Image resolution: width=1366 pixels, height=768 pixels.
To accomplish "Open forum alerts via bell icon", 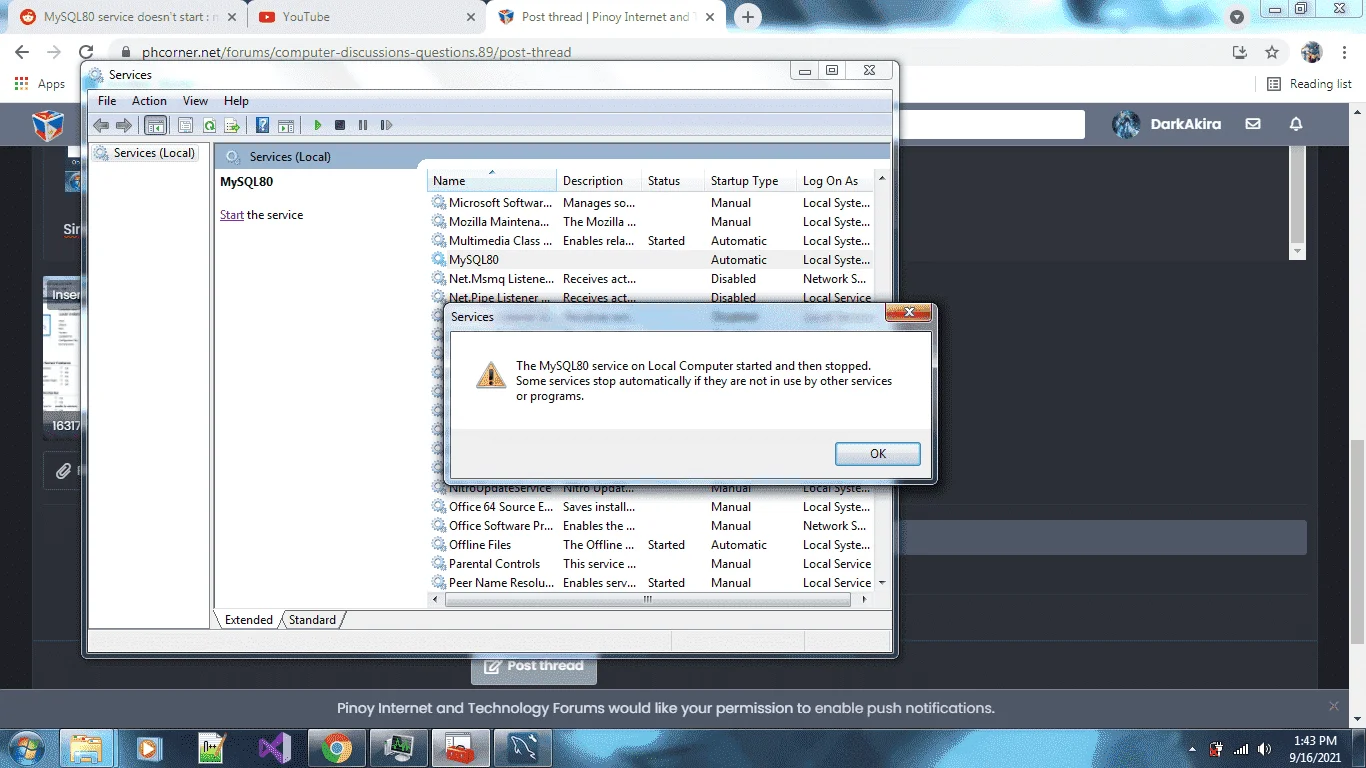I will 1296,125.
